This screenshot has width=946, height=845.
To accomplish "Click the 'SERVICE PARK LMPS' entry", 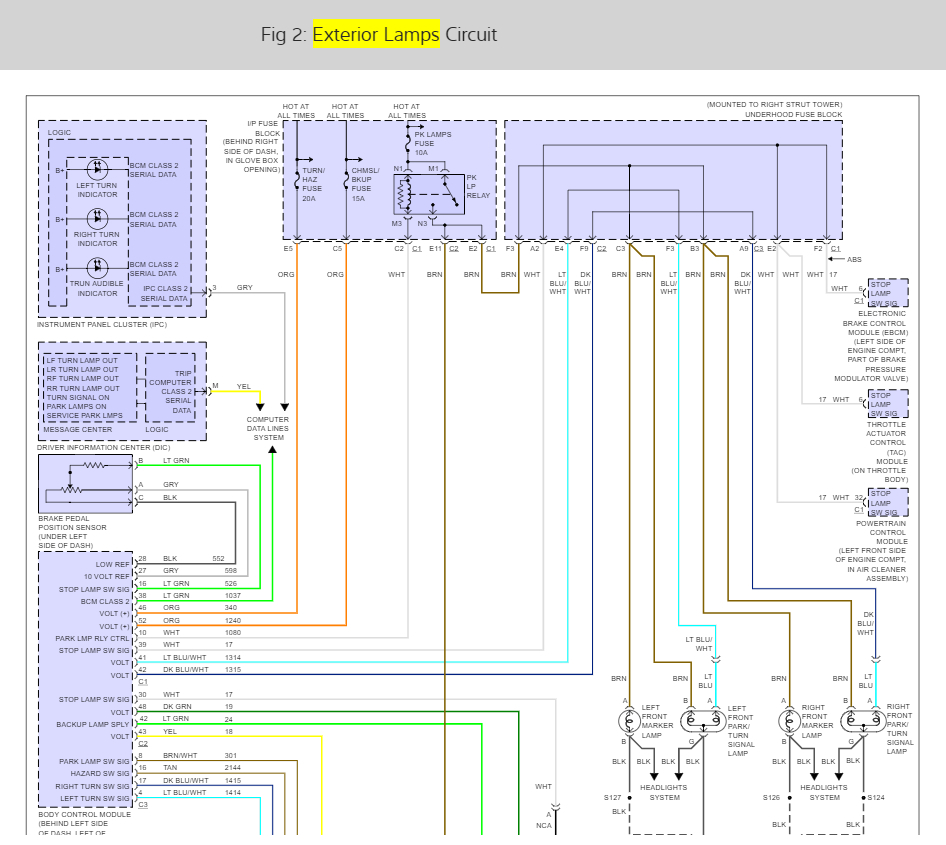I will pos(84,416).
